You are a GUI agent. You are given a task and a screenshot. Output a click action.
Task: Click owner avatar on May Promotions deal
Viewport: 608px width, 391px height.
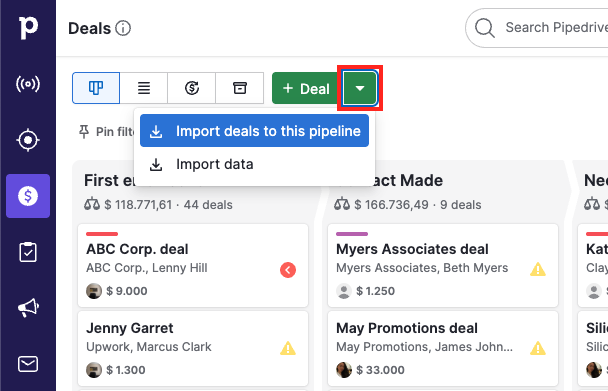pyautogui.click(x=344, y=370)
